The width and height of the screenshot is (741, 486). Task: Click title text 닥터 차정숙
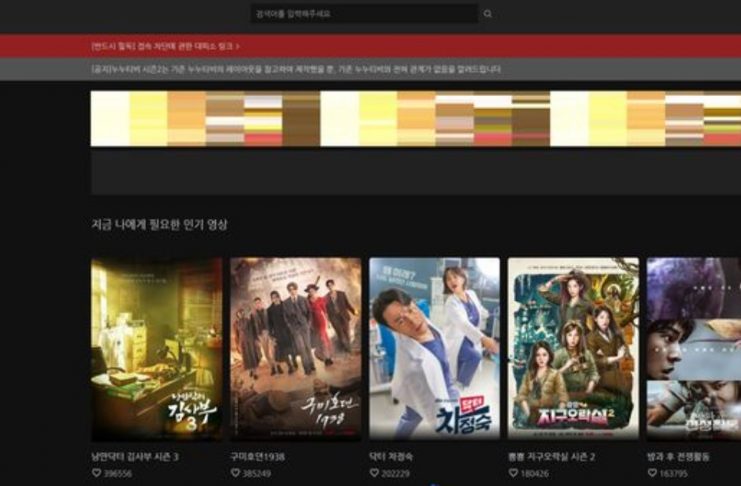pos(391,457)
